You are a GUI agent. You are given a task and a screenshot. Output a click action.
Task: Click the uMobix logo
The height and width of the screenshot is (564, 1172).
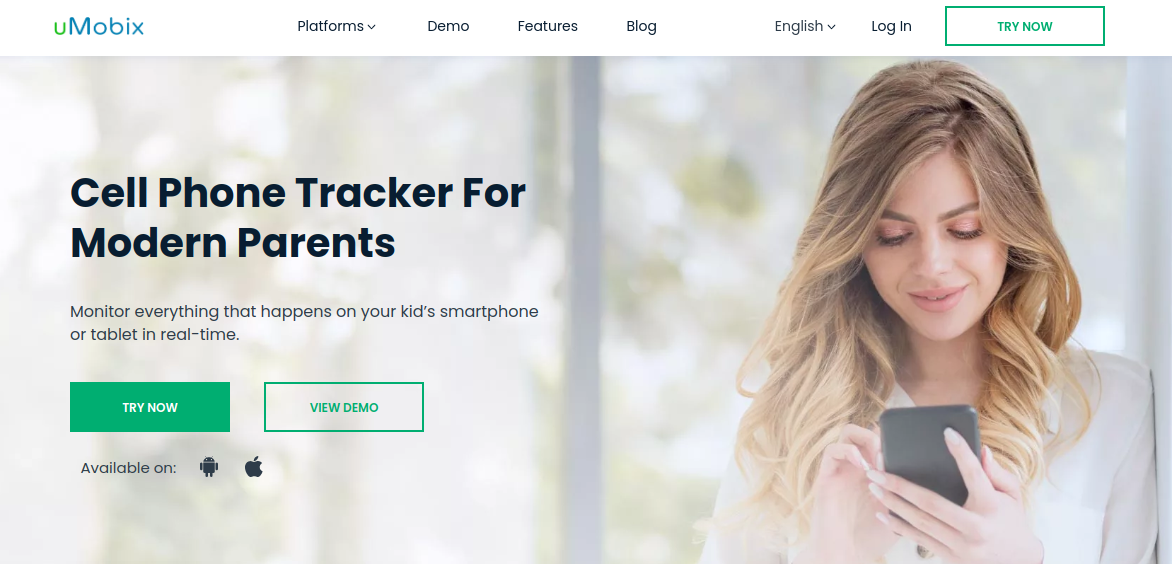tap(99, 26)
